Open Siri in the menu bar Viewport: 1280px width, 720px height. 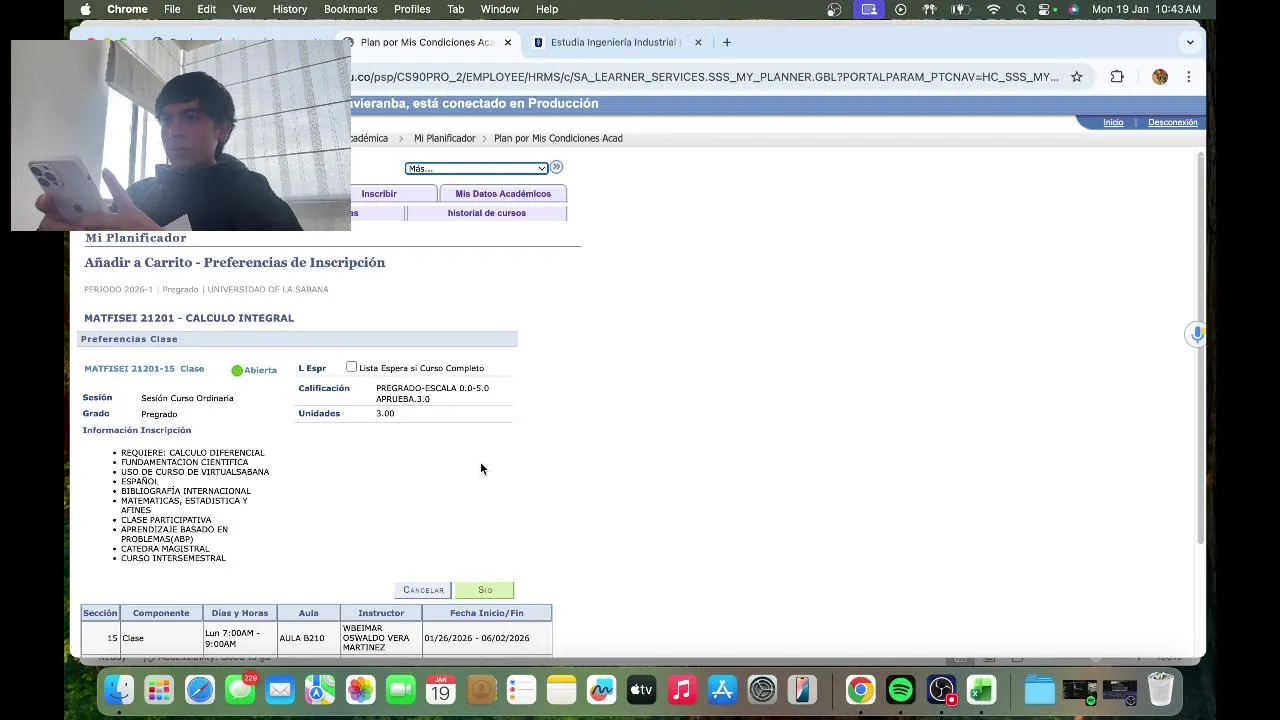(x=1073, y=9)
